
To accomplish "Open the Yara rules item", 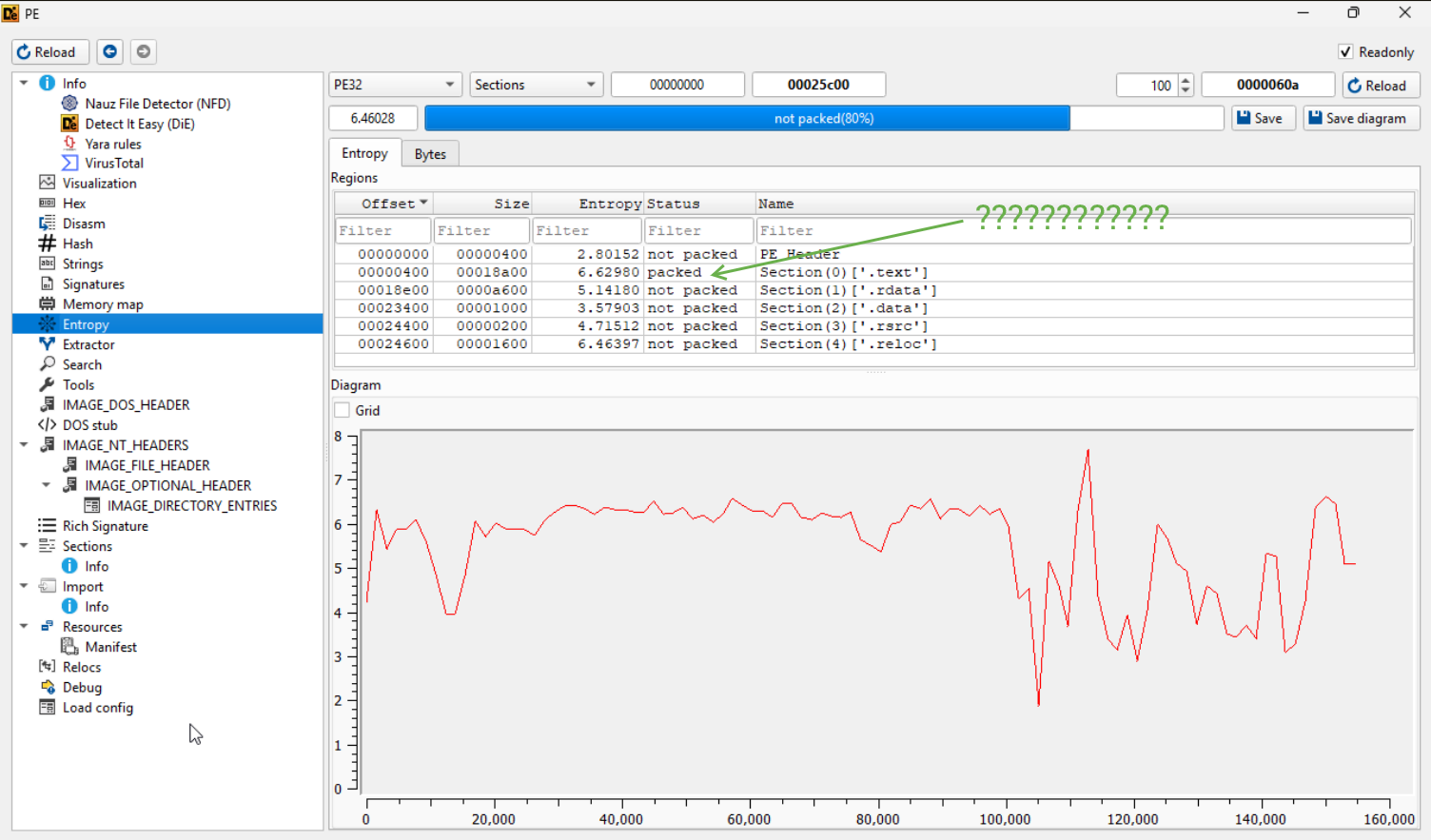I will click(112, 144).
